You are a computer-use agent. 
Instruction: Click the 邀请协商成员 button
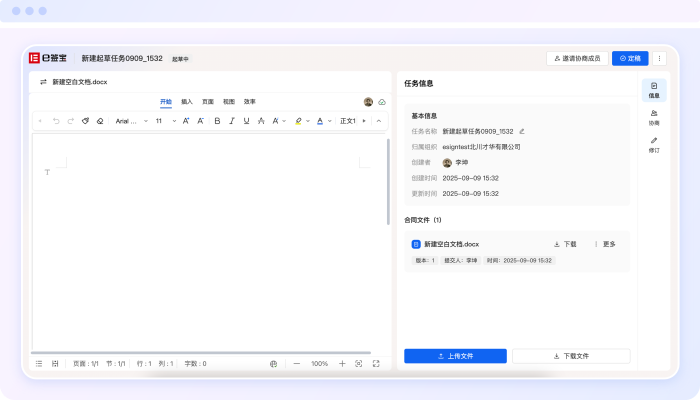tap(576, 59)
